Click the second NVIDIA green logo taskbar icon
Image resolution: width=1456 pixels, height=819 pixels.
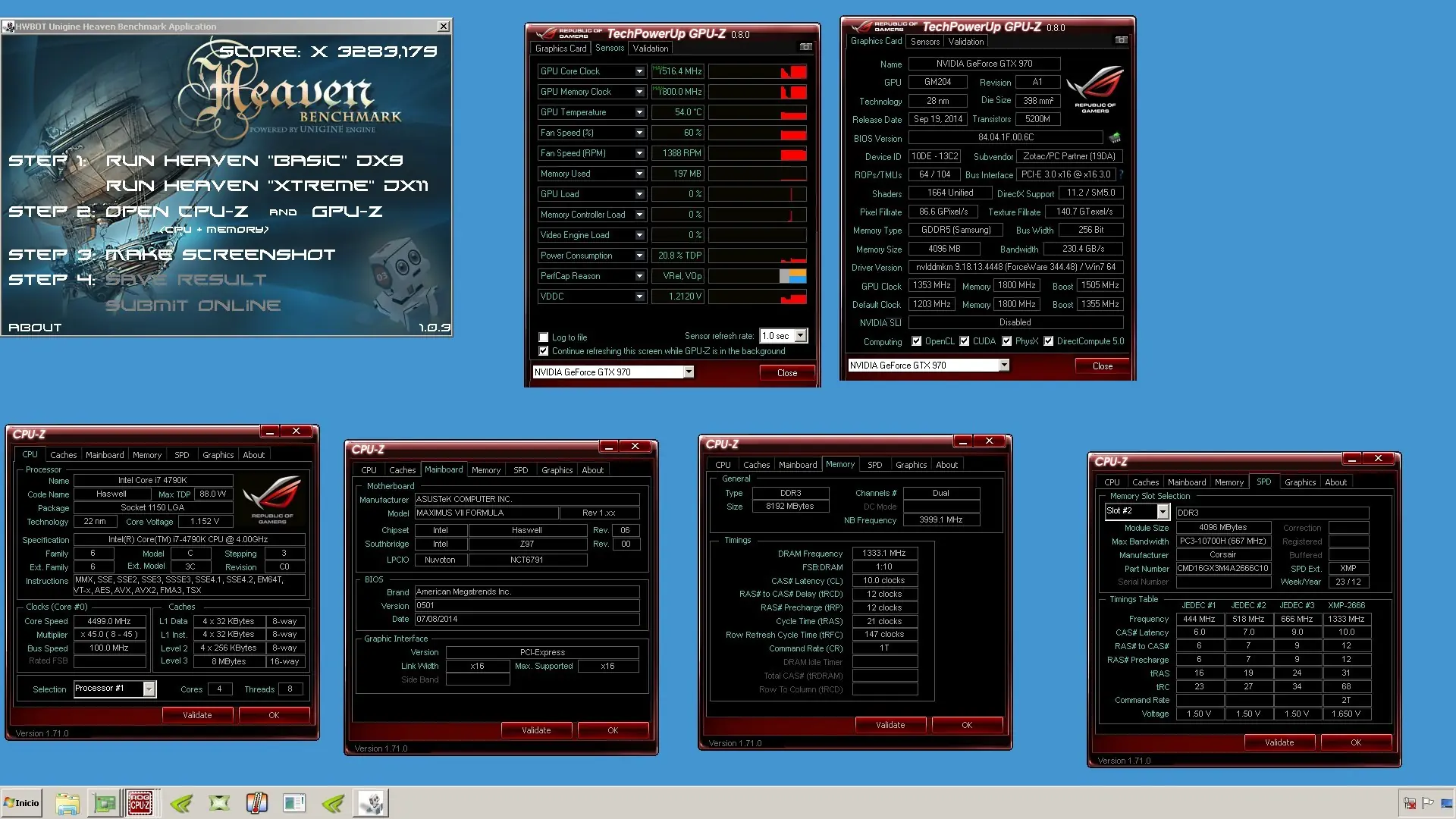point(333,803)
